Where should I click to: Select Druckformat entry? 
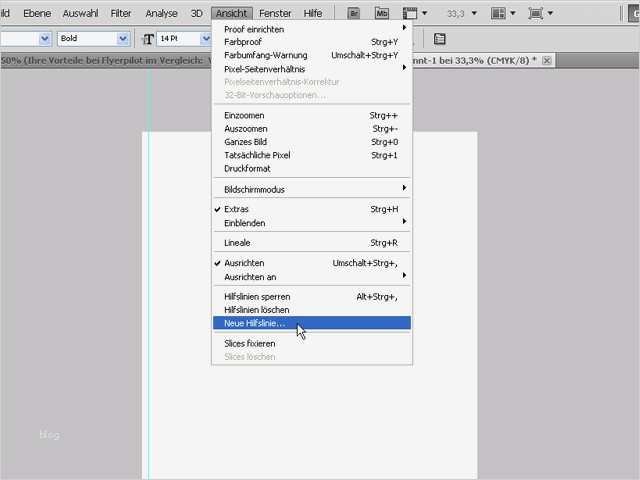coord(312,169)
